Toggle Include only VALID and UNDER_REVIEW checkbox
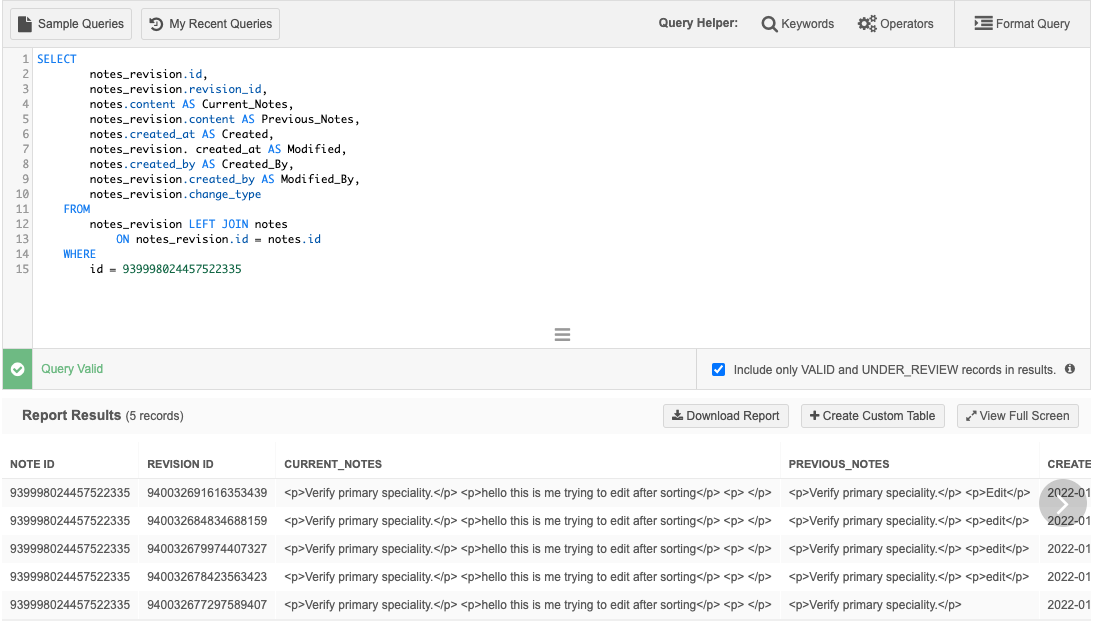This screenshot has height=621, width=1093. pyautogui.click(x=718, y=370)
